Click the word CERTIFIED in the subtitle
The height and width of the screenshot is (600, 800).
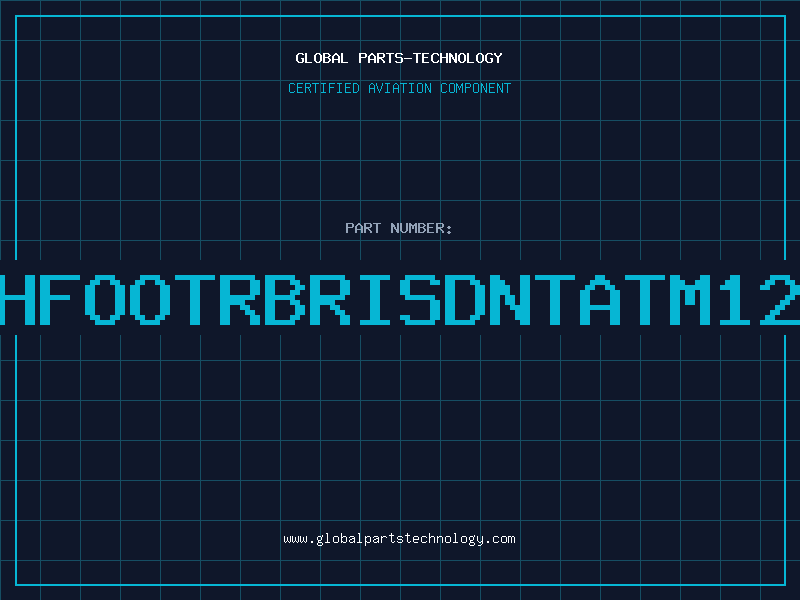[x=324, y=88]
